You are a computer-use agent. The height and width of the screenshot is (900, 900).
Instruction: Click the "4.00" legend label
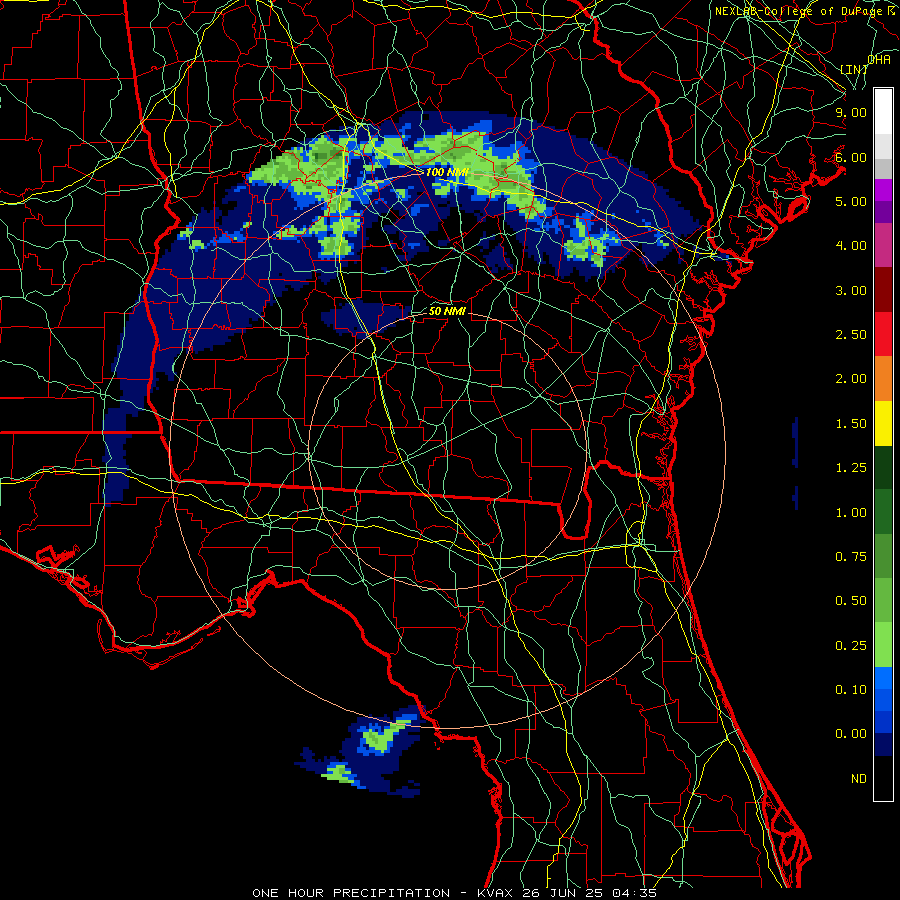tap(851, 246)
